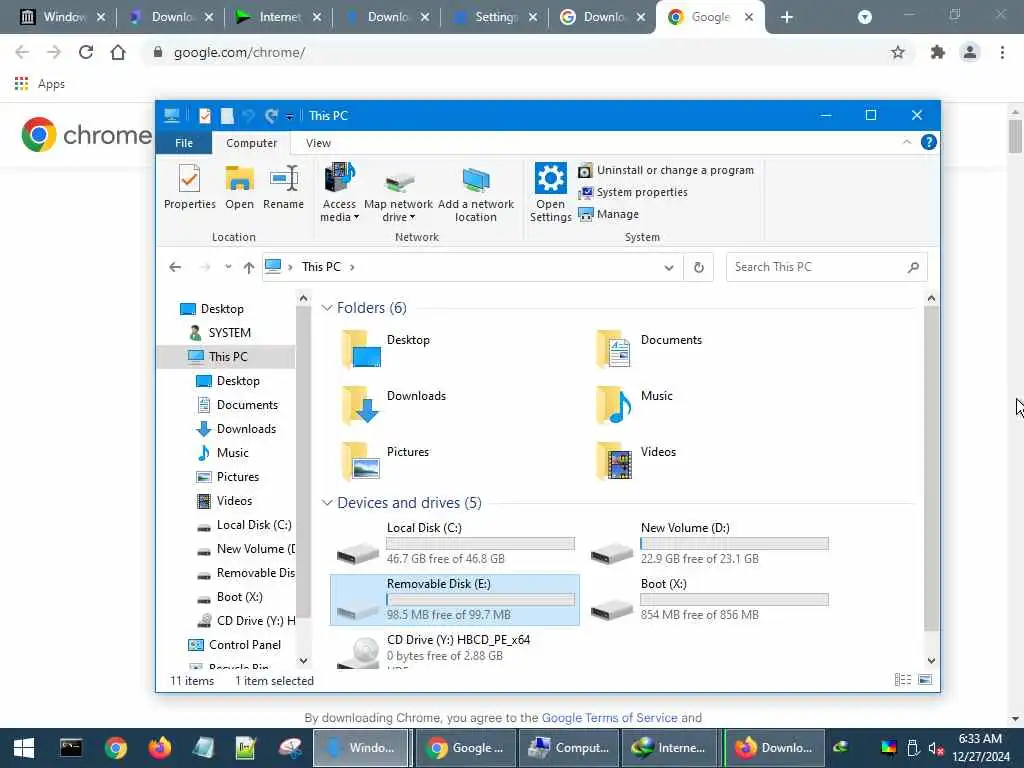
Task: Click the Chrome address bar URL
Action: 239,52
